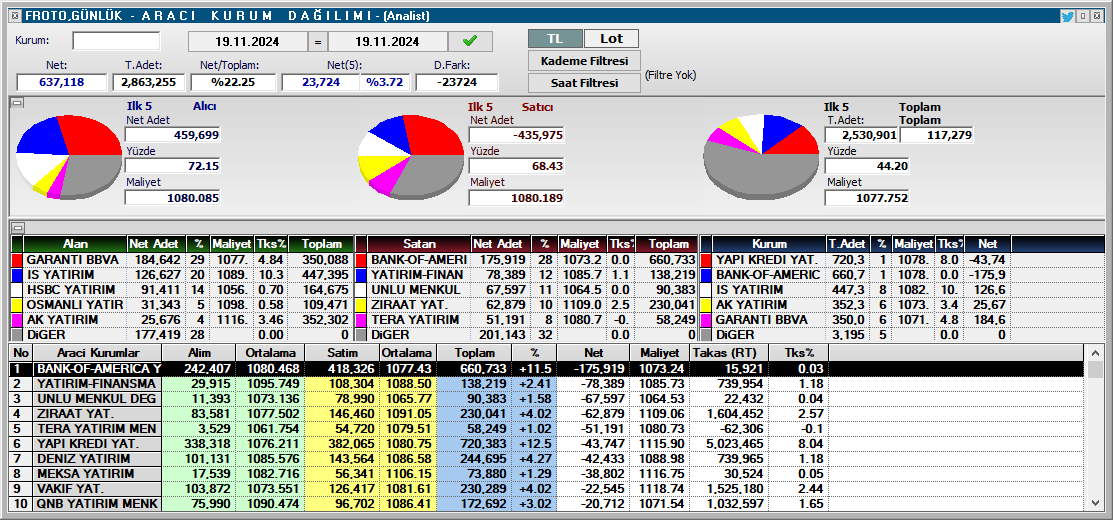
Task: Click the T.Adet value 2,863,255
Action: [x=148, y=82]
